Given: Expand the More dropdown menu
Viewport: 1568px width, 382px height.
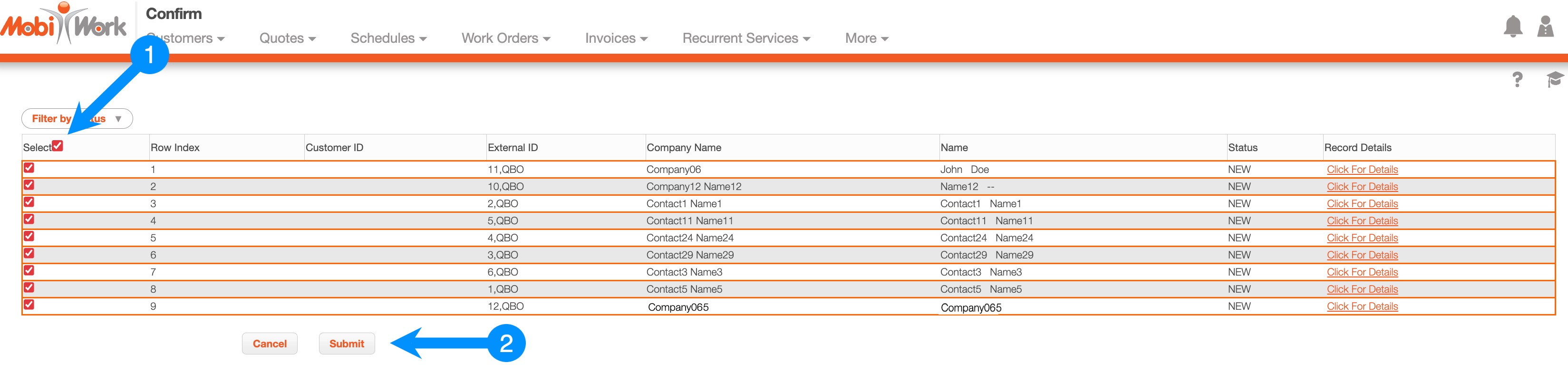Looking at the screenshot, I should (x=866, y=38).
